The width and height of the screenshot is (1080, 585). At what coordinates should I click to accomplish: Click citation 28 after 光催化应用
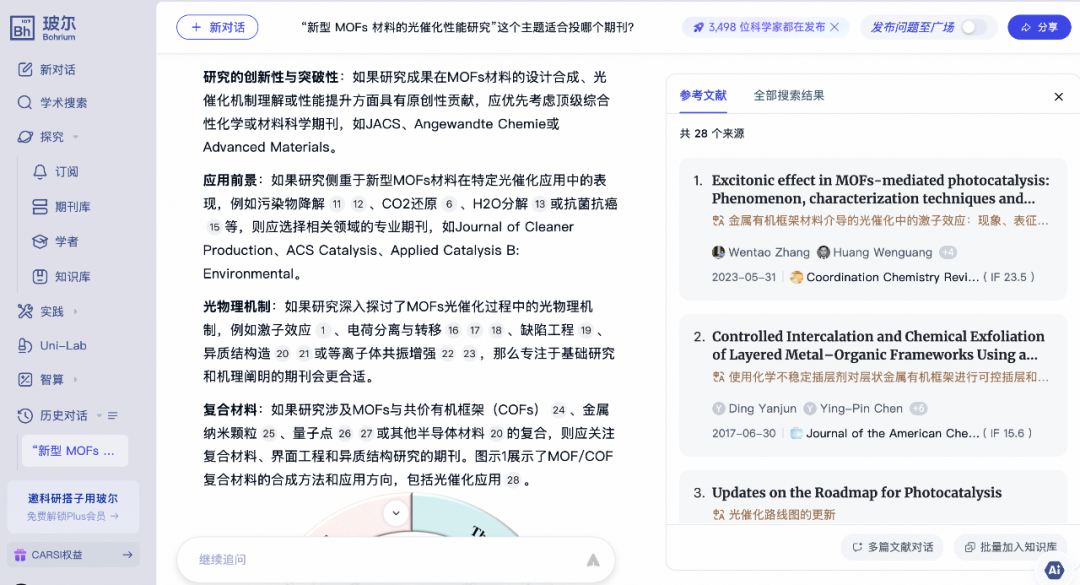click(512, 480)
